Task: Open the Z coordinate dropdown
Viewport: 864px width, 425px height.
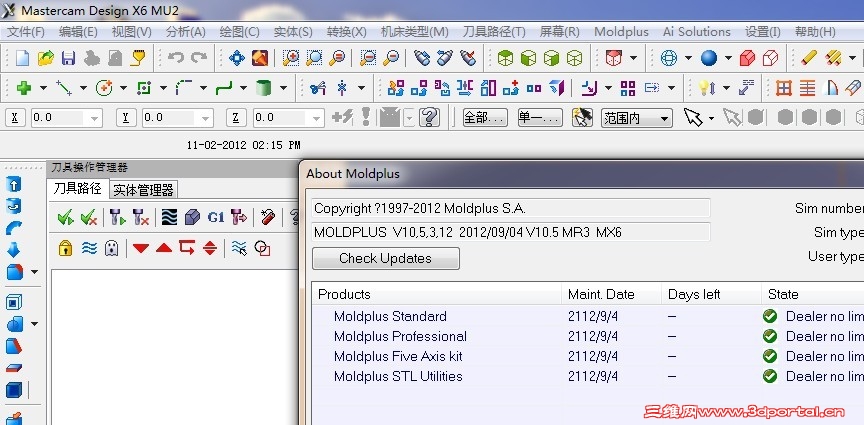Action: 317,118
